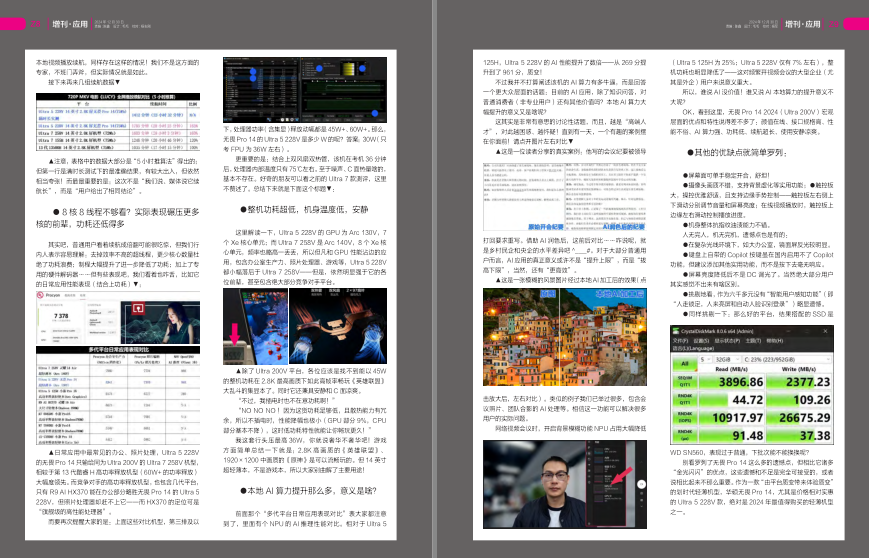Open the 文件(F) menu in CrystalDiskMark
Viewport: 869px width, 558px height.
click(x=680, y=340)
